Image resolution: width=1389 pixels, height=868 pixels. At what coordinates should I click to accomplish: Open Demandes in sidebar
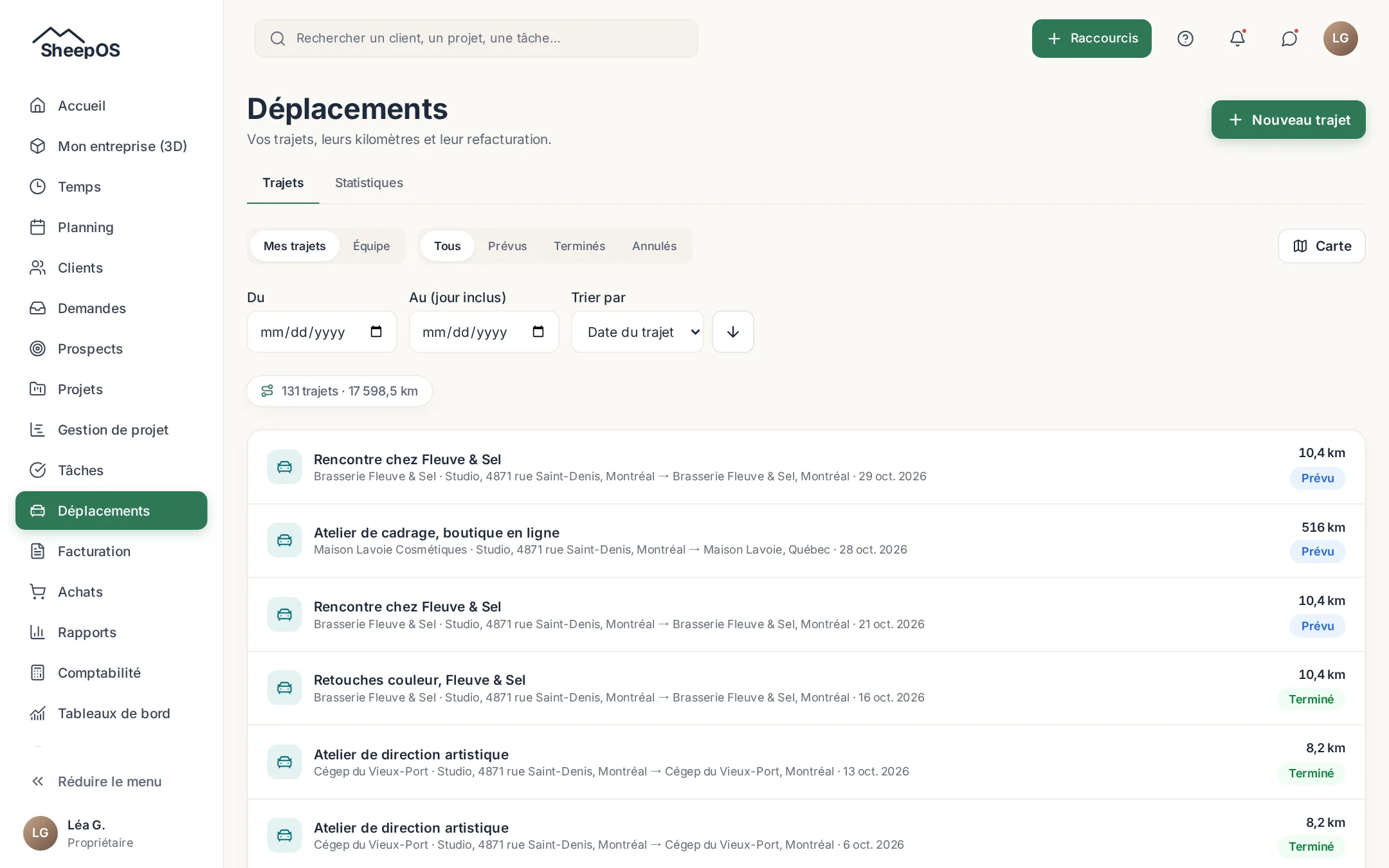[111, 308]
